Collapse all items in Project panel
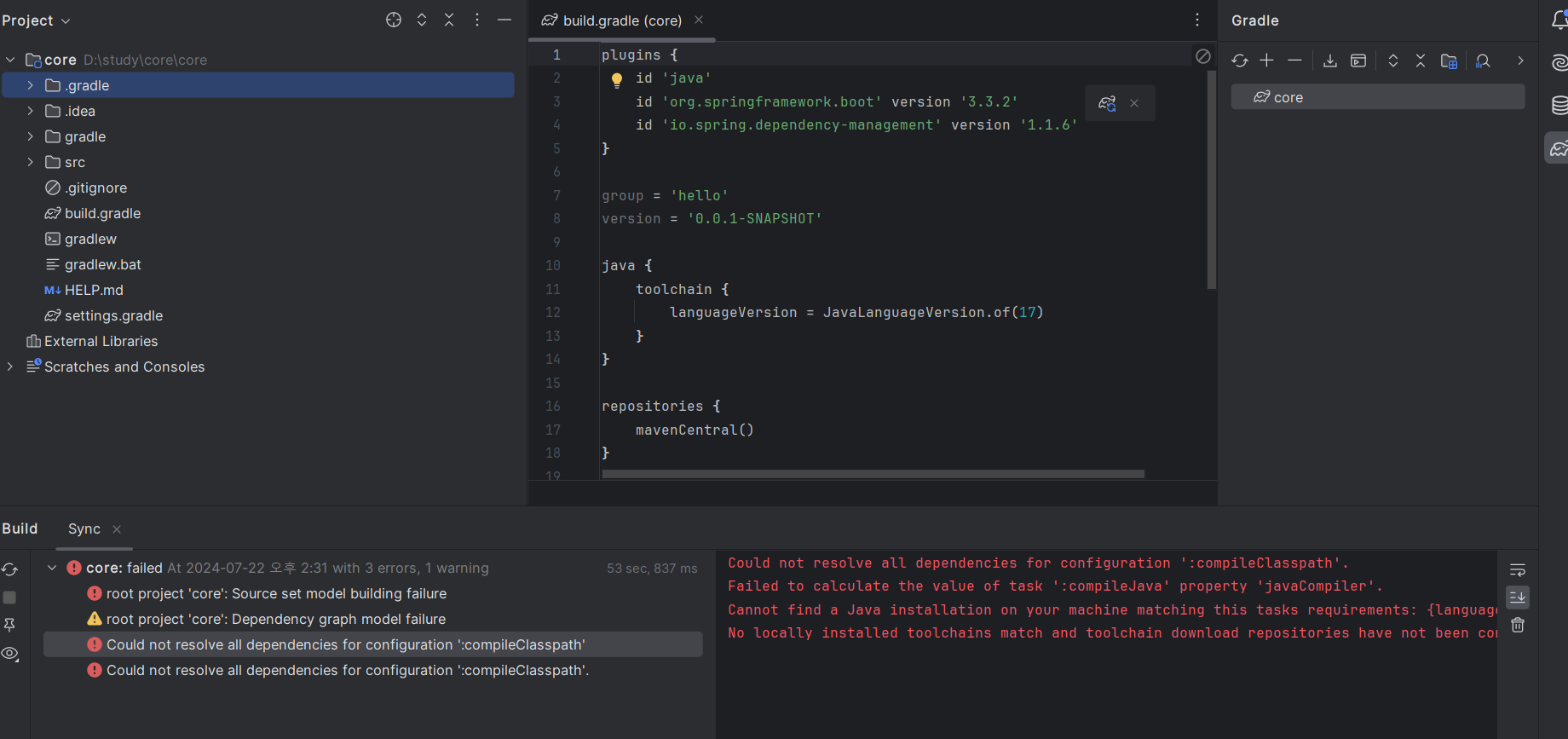Viewport: 1568px width, 739px height. [x=449, y=20]
